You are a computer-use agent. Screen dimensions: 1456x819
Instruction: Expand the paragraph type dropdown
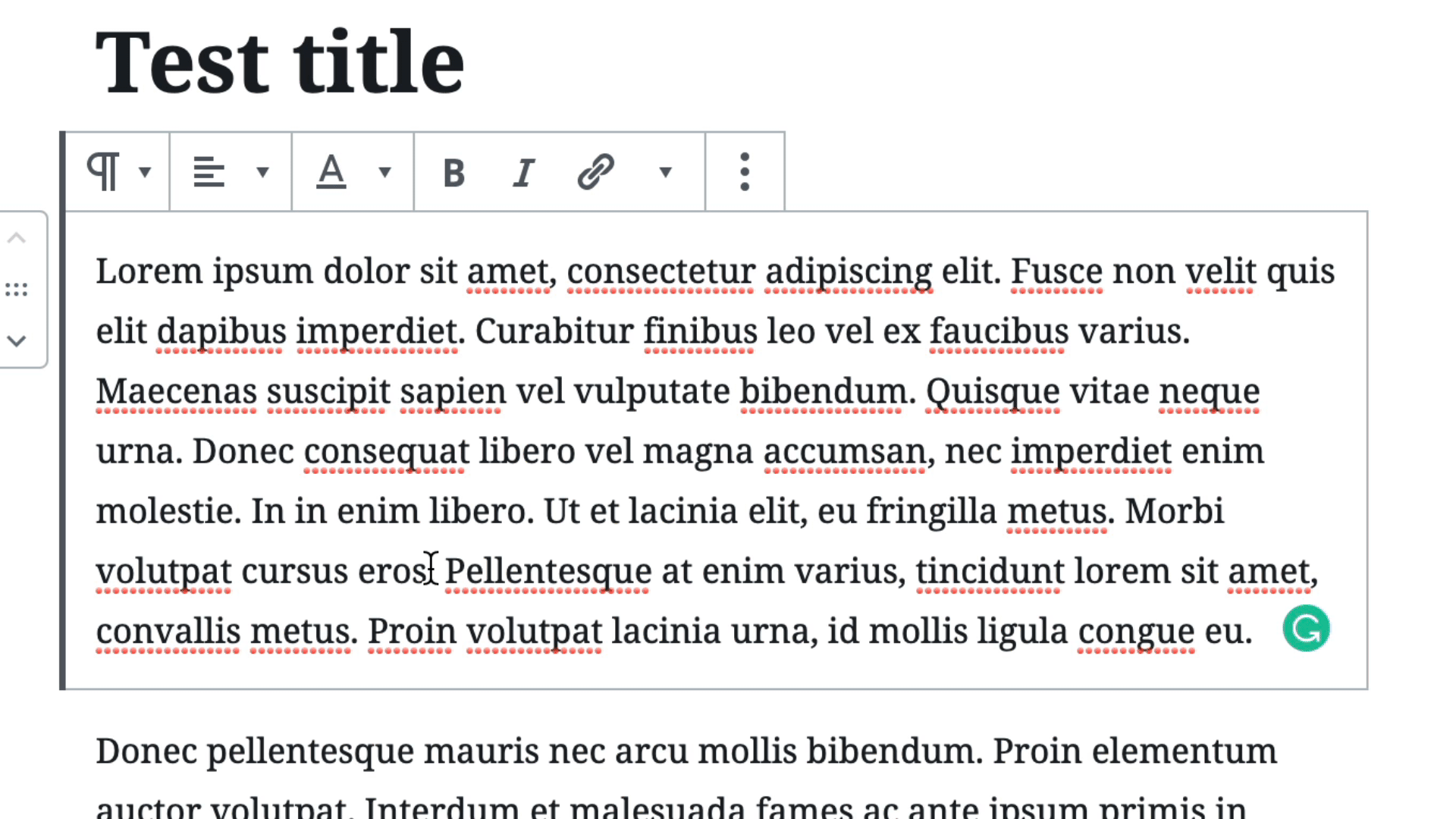click(x=145, y=171)
